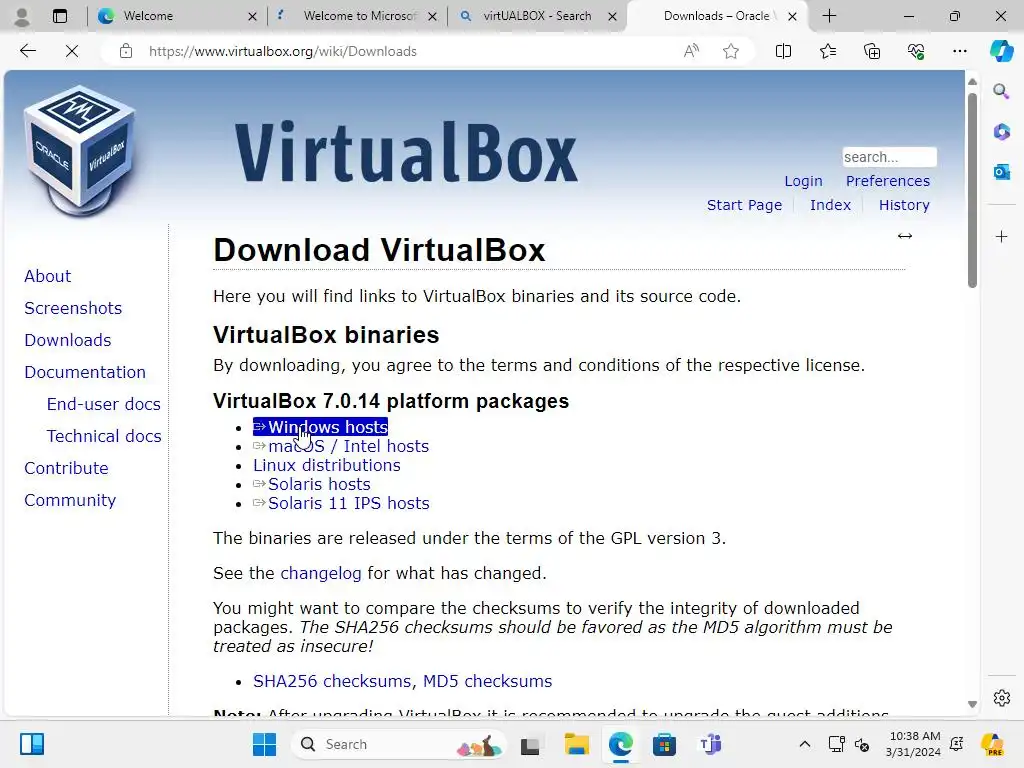Open Documentation in the left navigation

click(x=85, y=372)
